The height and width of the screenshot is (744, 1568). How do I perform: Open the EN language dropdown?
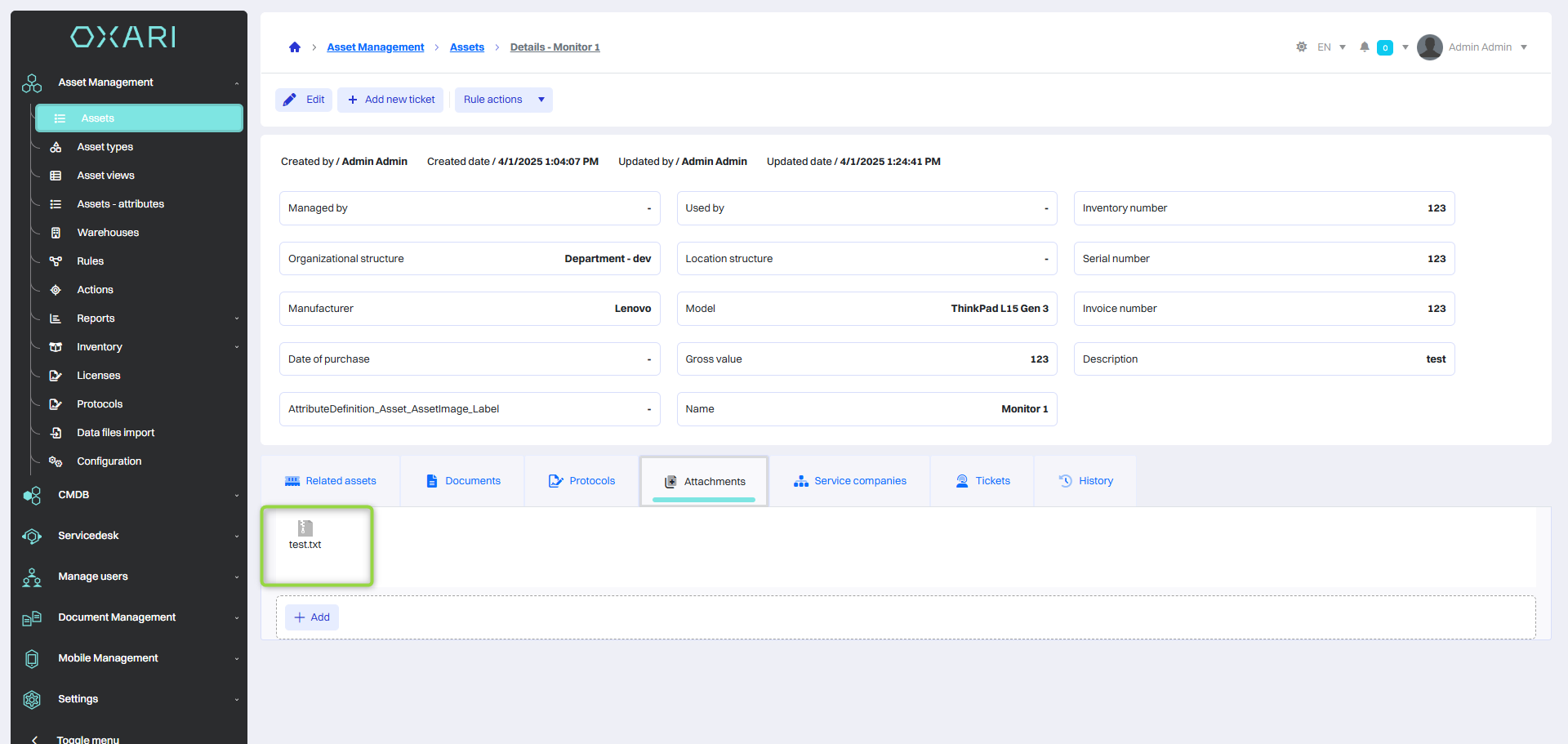pos(1331,47)
